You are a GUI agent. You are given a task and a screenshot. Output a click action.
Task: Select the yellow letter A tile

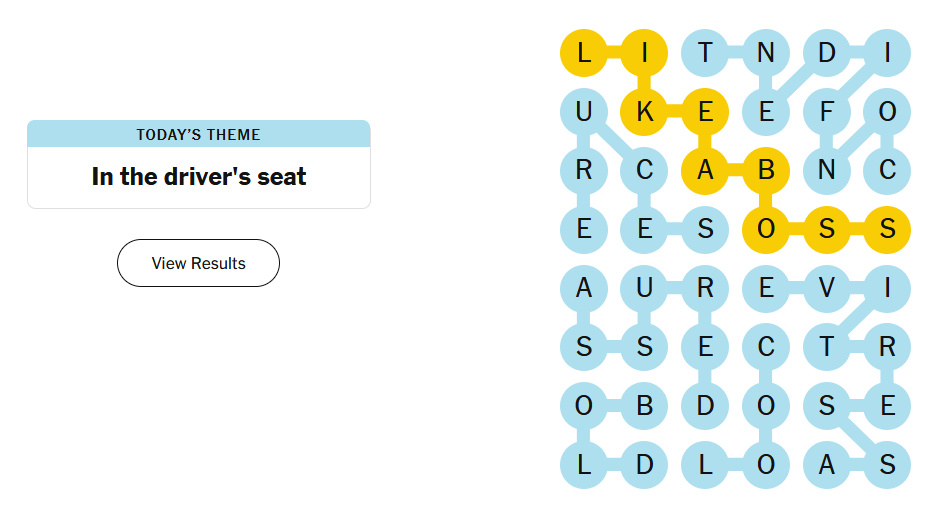(x=705, y=170)
